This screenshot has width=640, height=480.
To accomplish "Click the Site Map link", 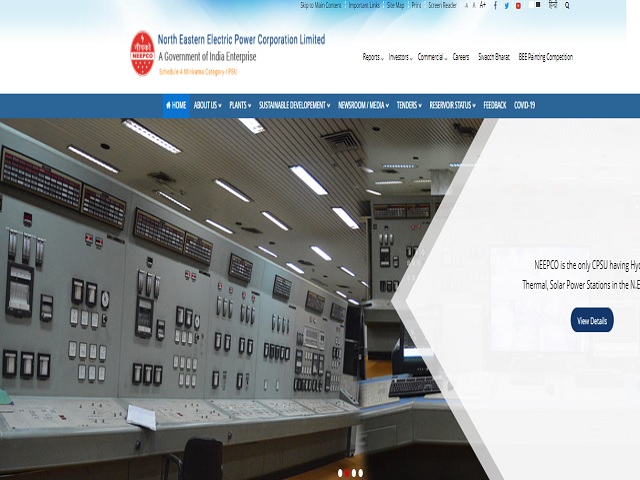I will [x=395, y=5].
